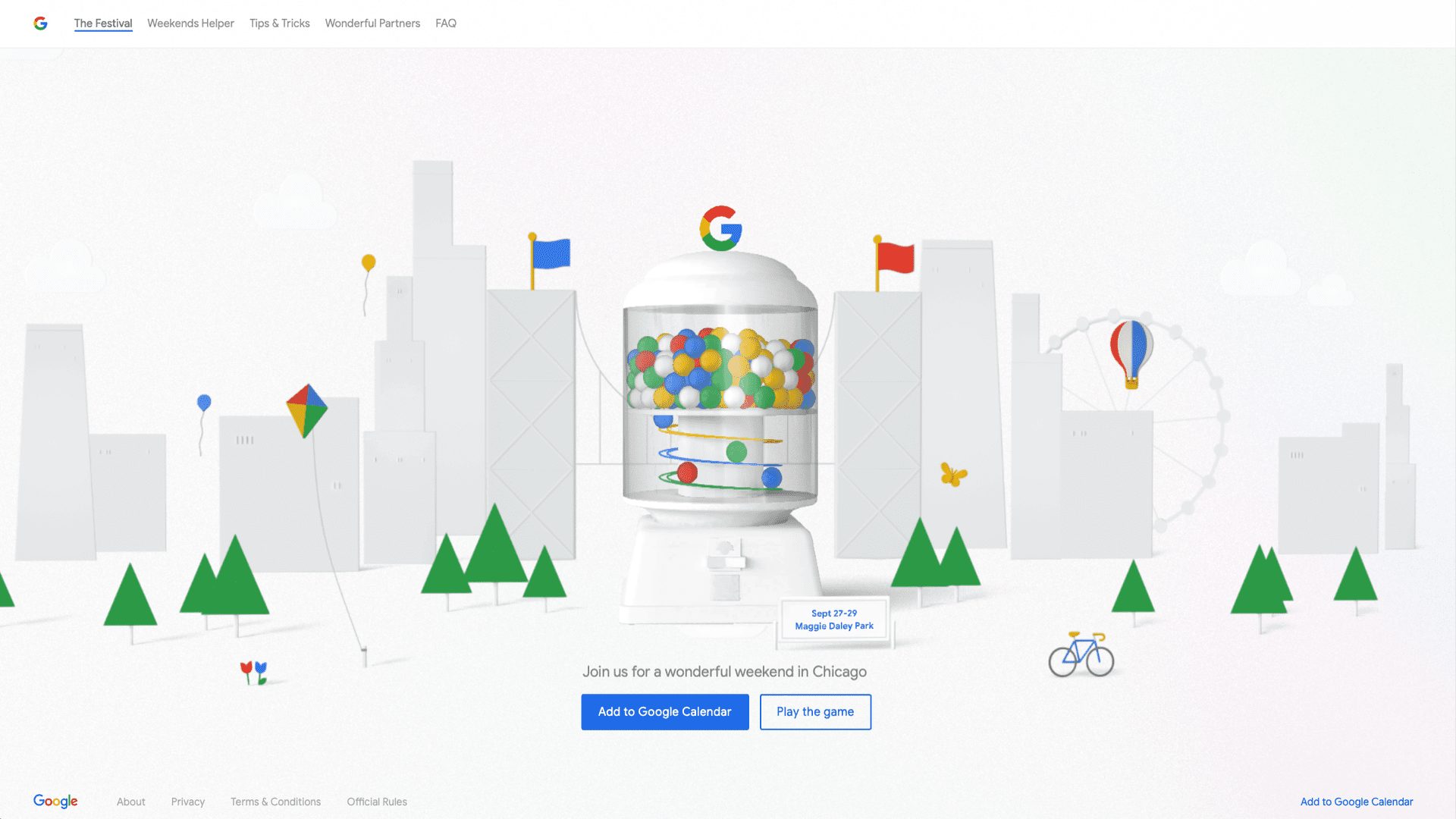Viewport: 1456px width, 819px height.
Task: Open Wonderful Partners section
Action: point(372,24)
